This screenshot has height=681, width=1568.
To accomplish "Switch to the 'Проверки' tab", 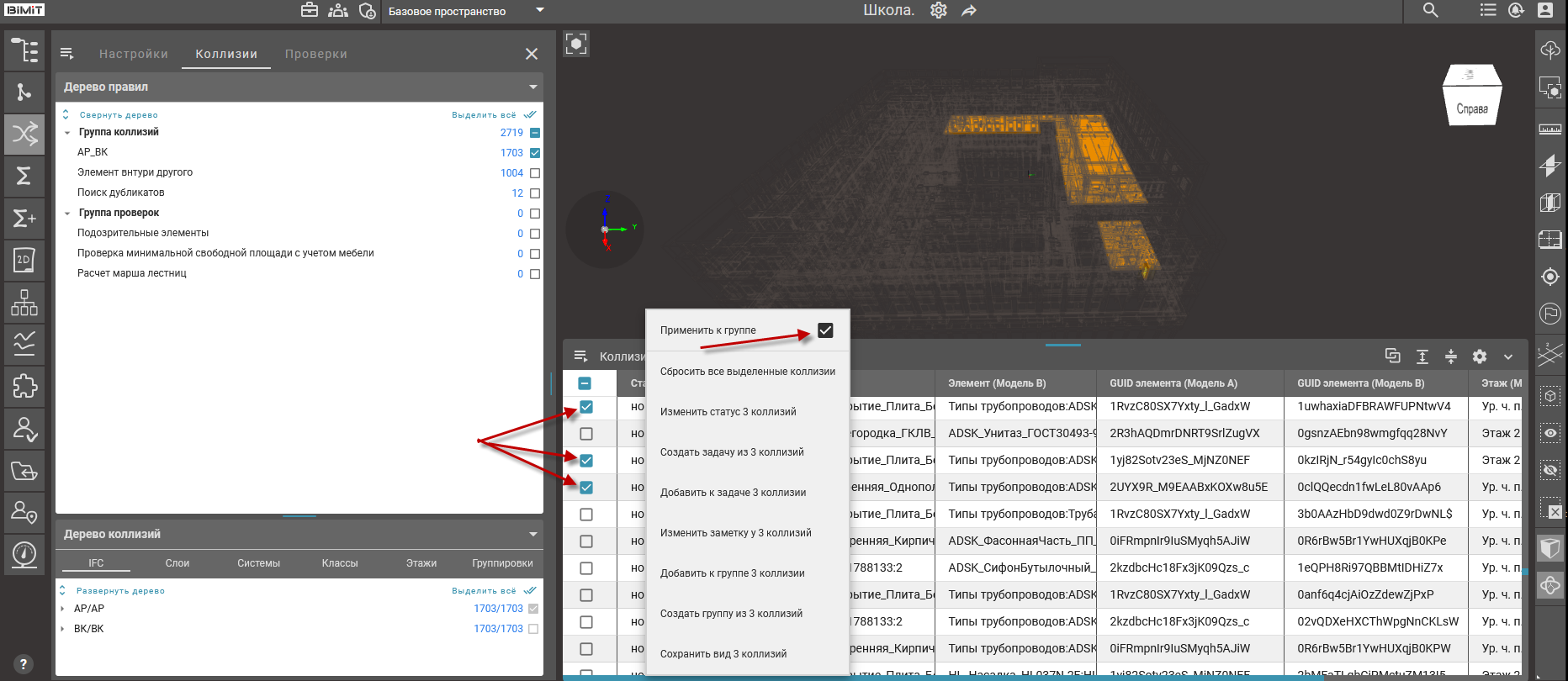I will point(315,54).
